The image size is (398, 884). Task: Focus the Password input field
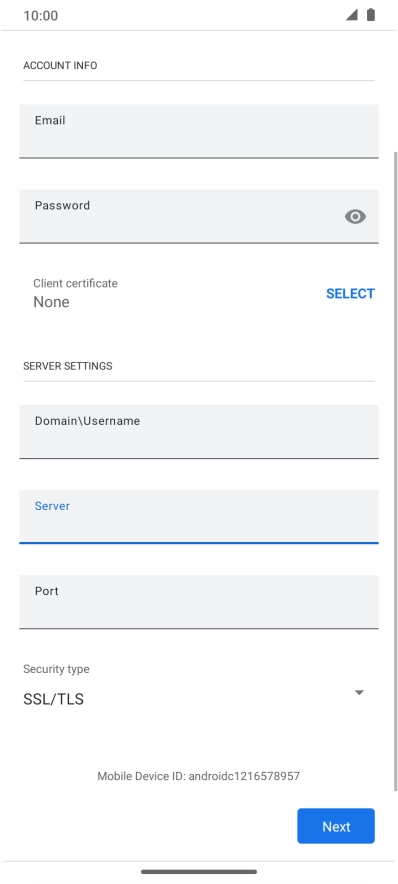click(198, 216)
